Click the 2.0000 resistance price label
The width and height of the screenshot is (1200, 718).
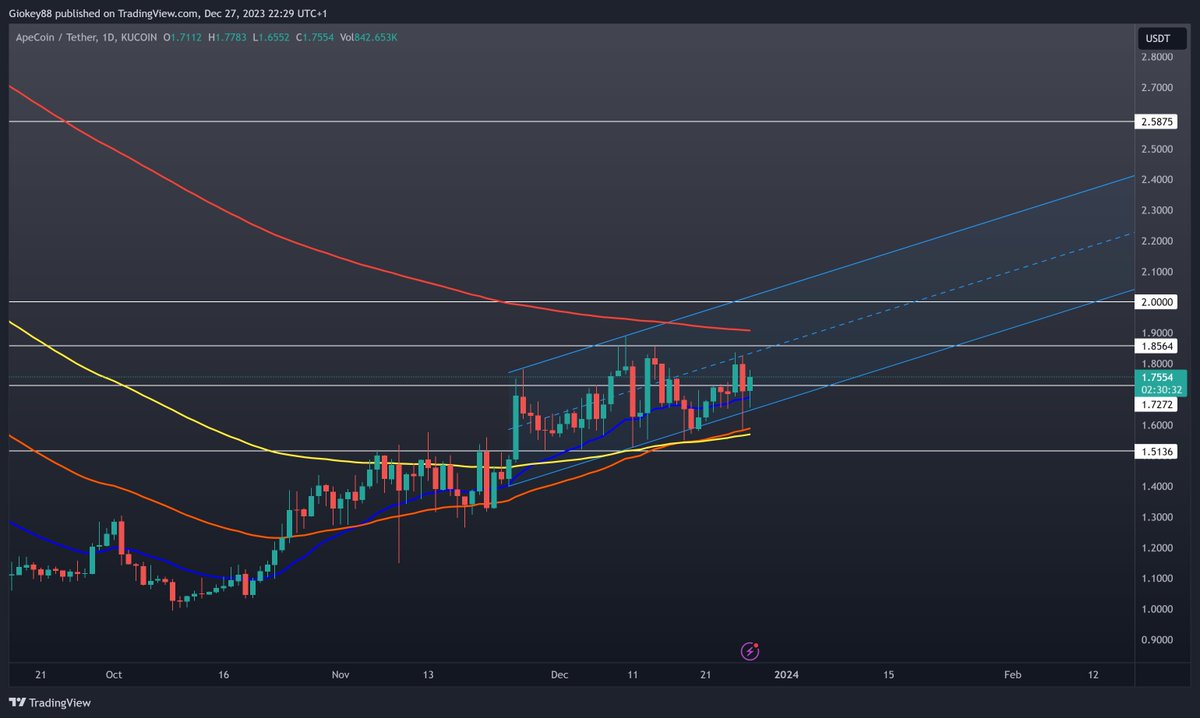(1157, 301)
